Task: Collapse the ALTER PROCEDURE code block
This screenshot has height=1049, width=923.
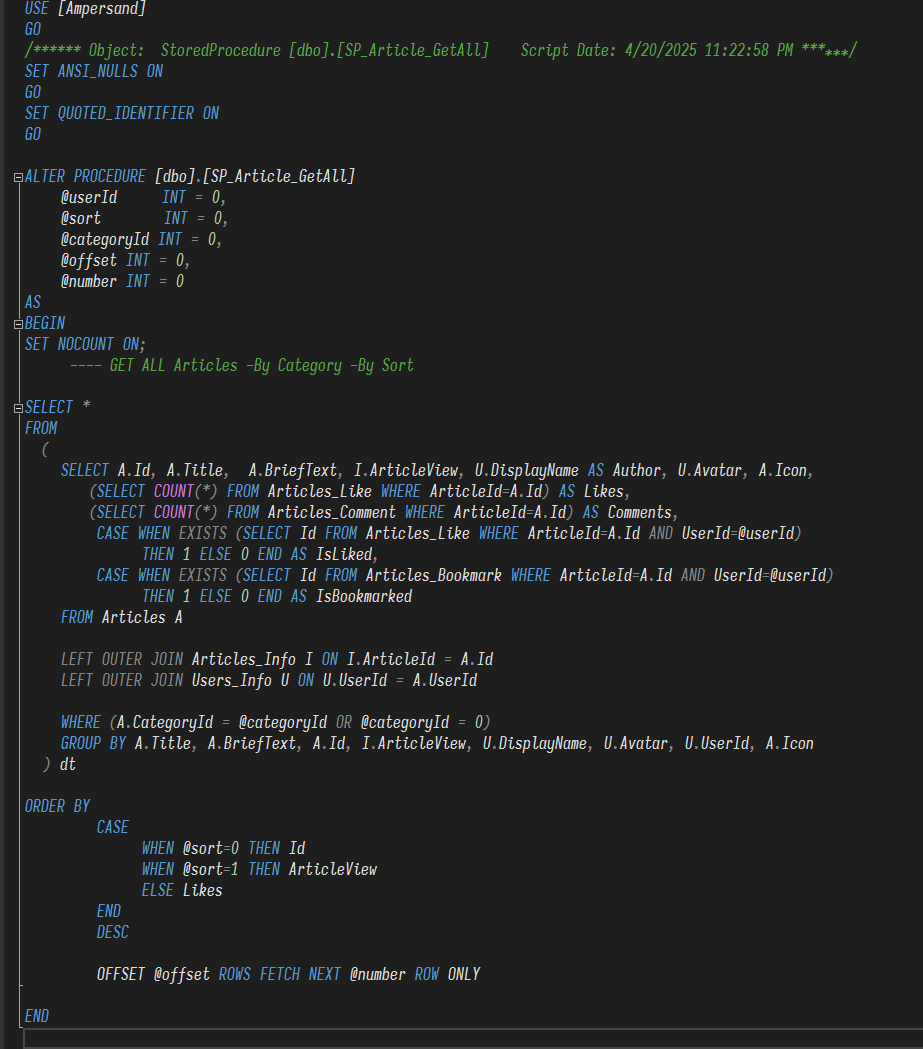Action: 18,177
